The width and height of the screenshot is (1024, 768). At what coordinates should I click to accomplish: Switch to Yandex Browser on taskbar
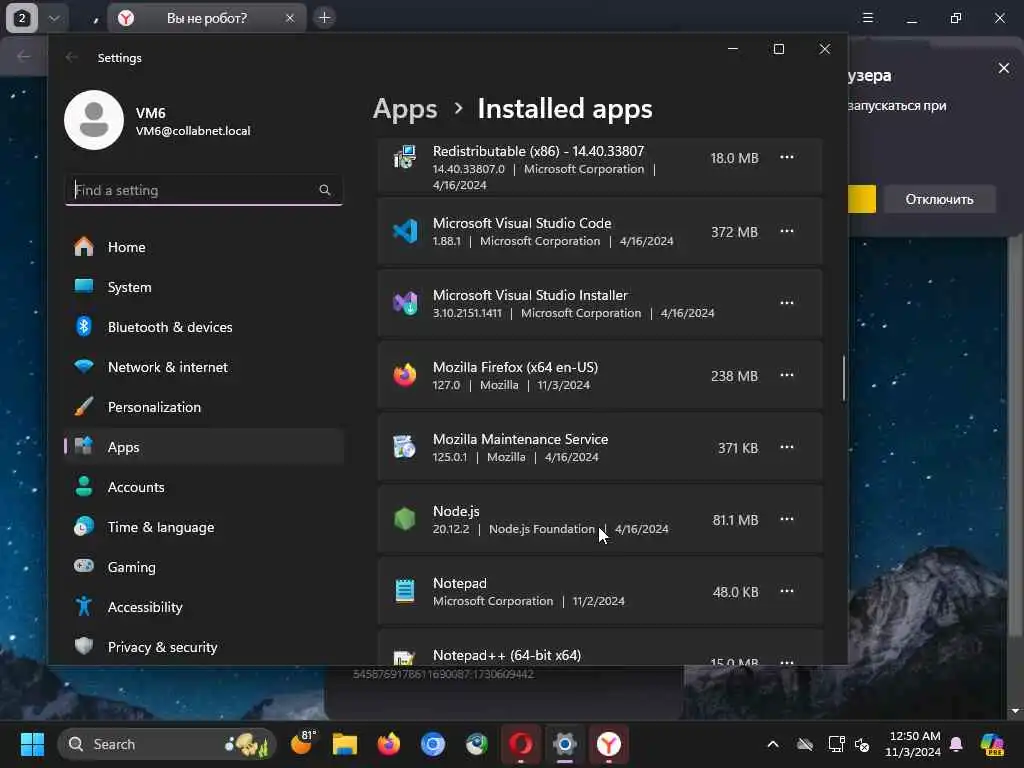click(609, 744)
